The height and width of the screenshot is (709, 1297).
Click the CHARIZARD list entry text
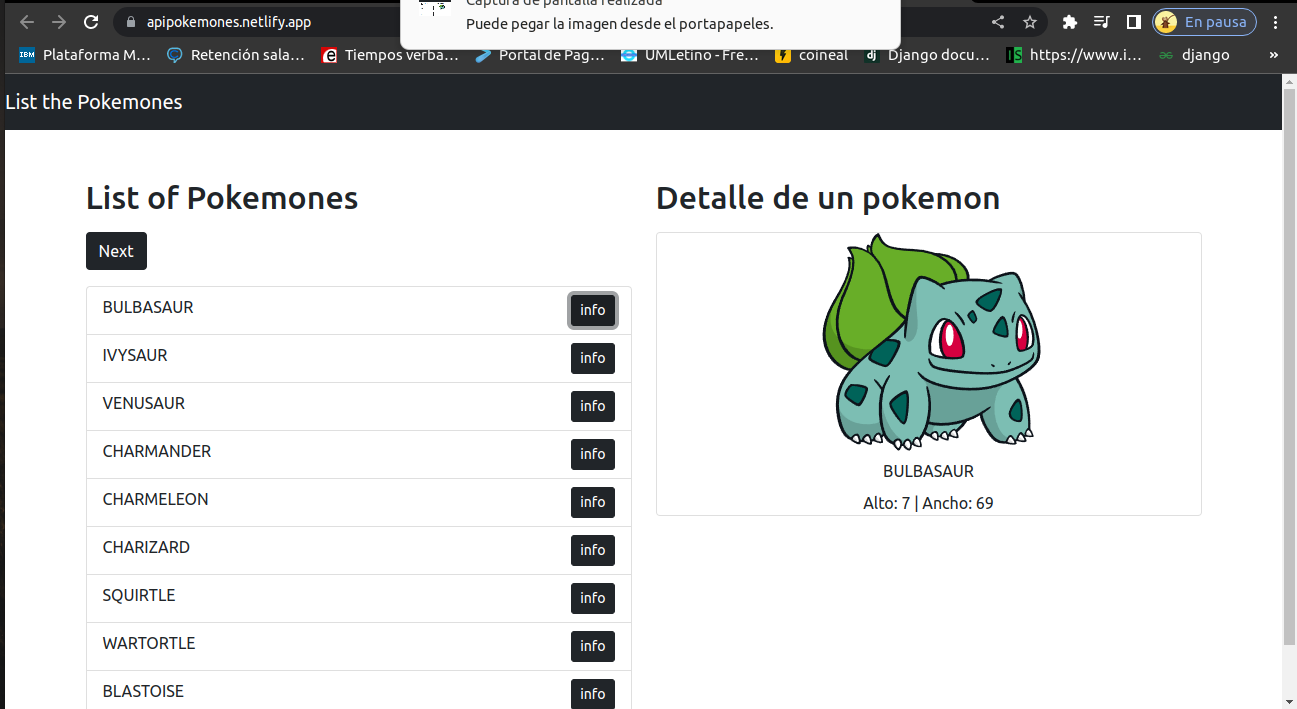coord(146,547)
